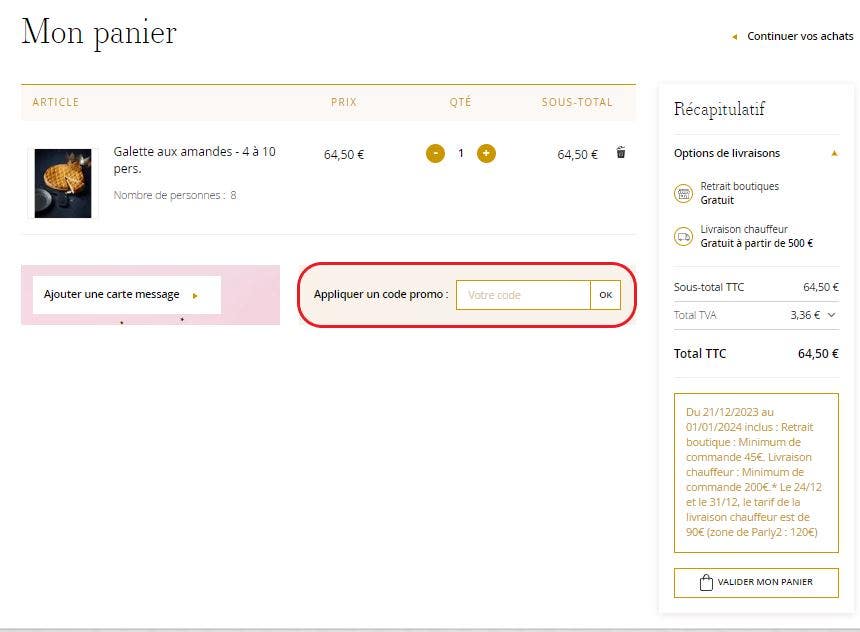The height and width of the screenshot is (632, 860).
Task: Increase quantity with the plus button
Action: tap(486, 154)
